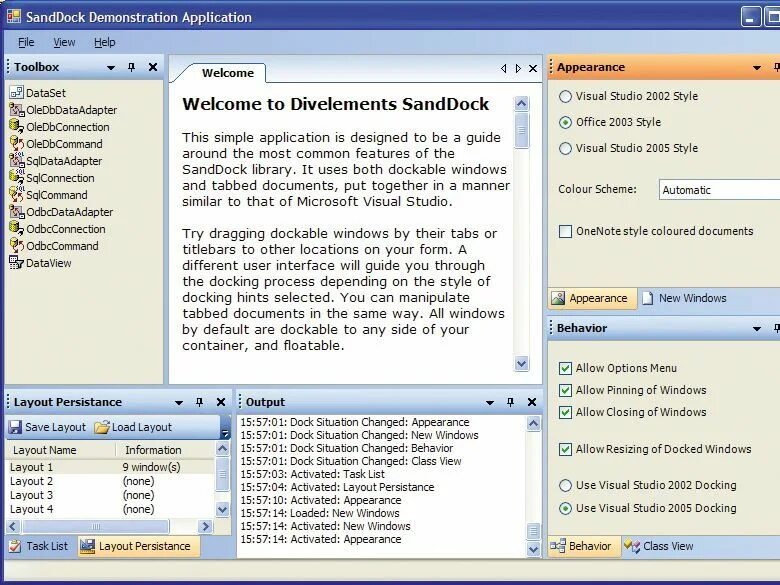Click Welcome document vertical scrollbar thumb

pyautogui.click(x=521, y=130)
